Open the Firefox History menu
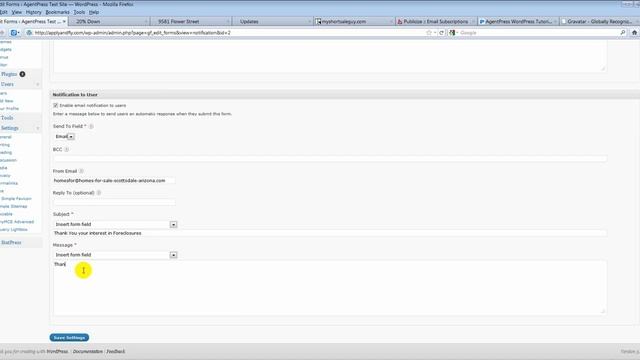This screenshot has width=640, height=360. (33, 12)
